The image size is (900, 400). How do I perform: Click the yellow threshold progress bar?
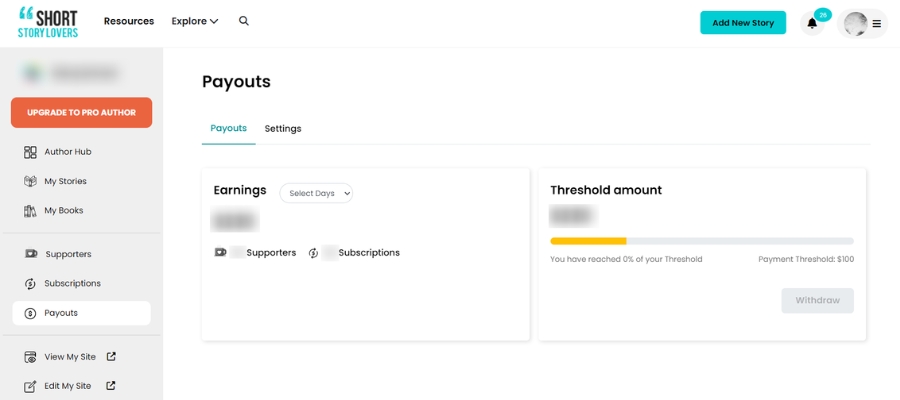[588, 241]
